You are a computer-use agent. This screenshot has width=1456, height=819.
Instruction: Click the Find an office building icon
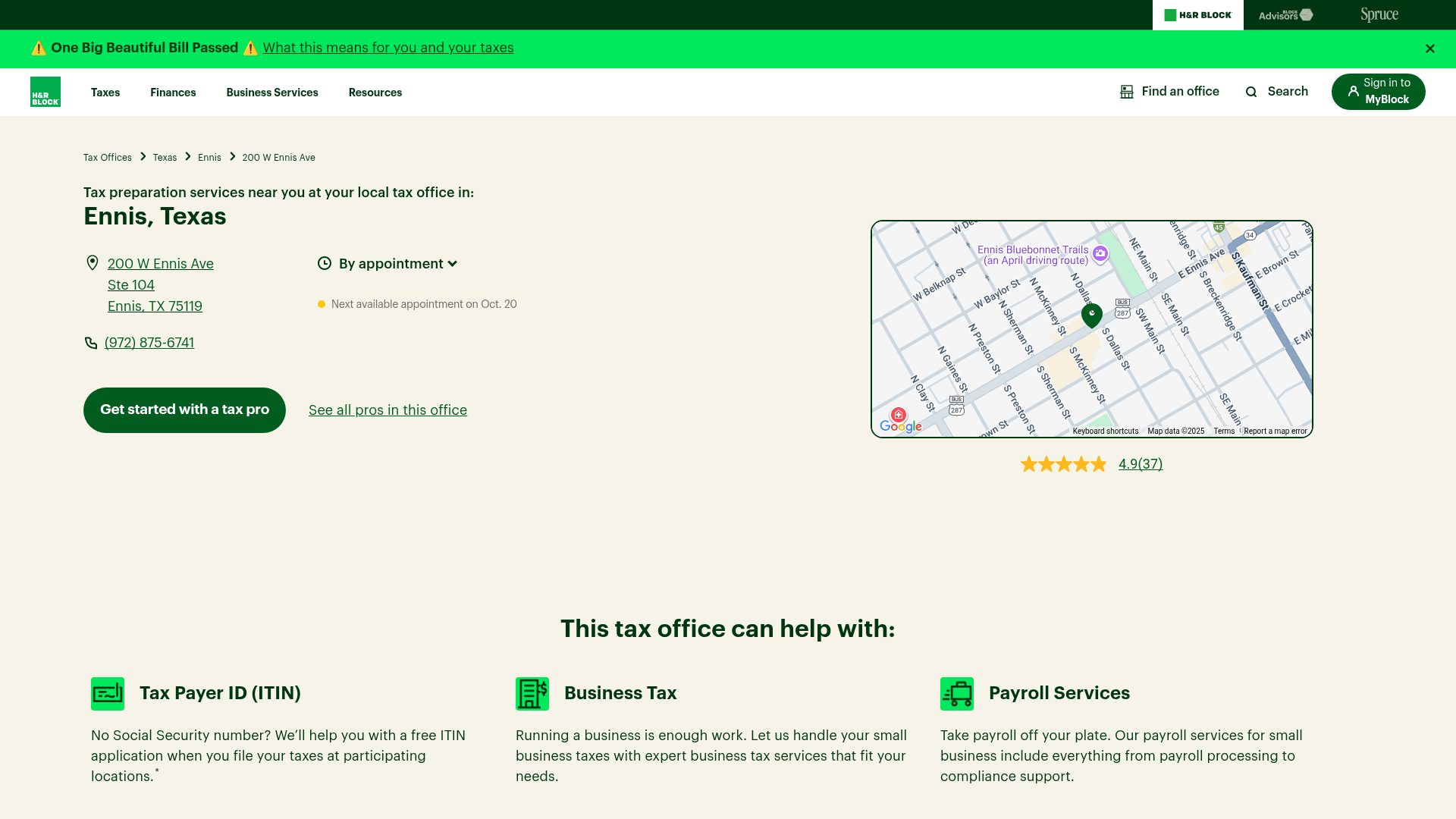click(x=1127, y=92)
